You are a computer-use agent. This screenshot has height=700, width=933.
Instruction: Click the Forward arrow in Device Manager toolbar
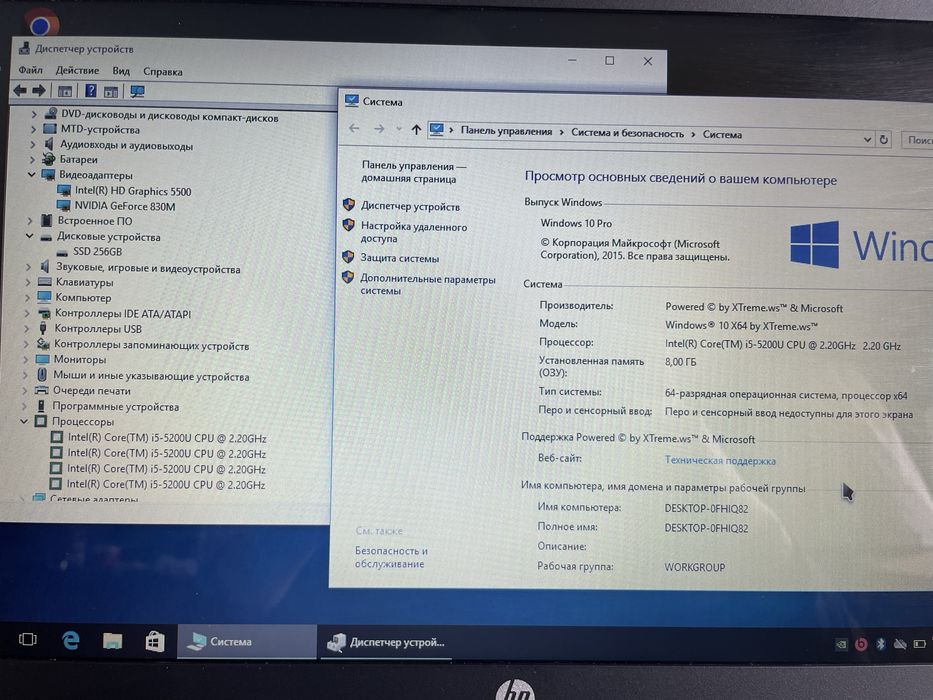point(39,90)
